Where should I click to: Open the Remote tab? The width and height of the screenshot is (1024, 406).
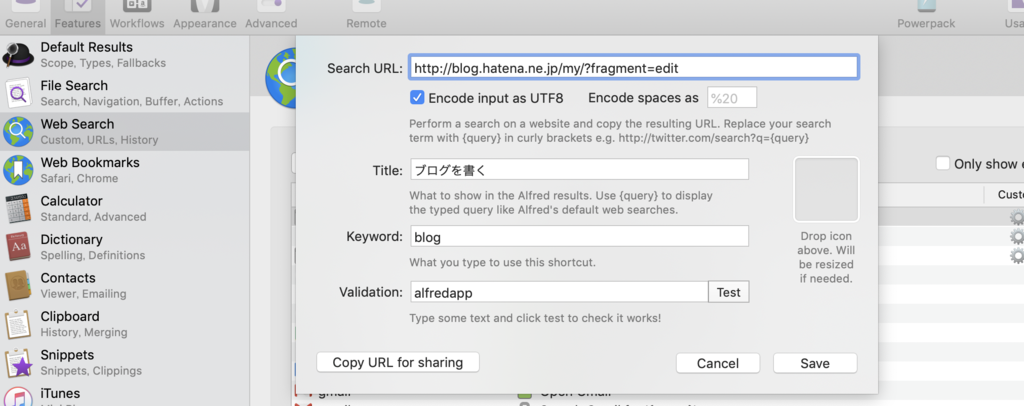[x=366, y=16]
